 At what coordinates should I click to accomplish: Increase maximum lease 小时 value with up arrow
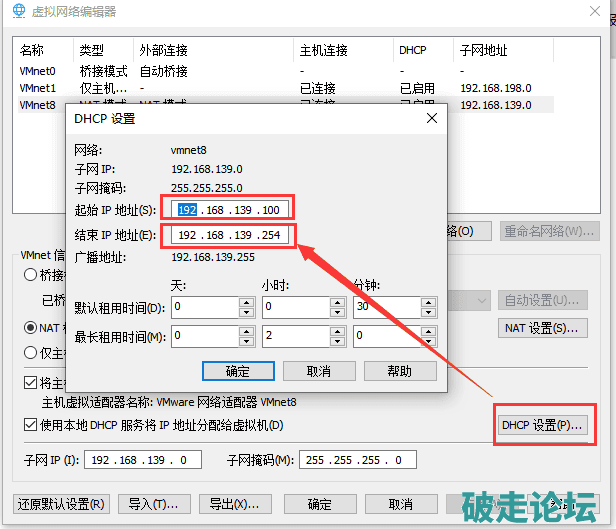(x=337, y=333)
